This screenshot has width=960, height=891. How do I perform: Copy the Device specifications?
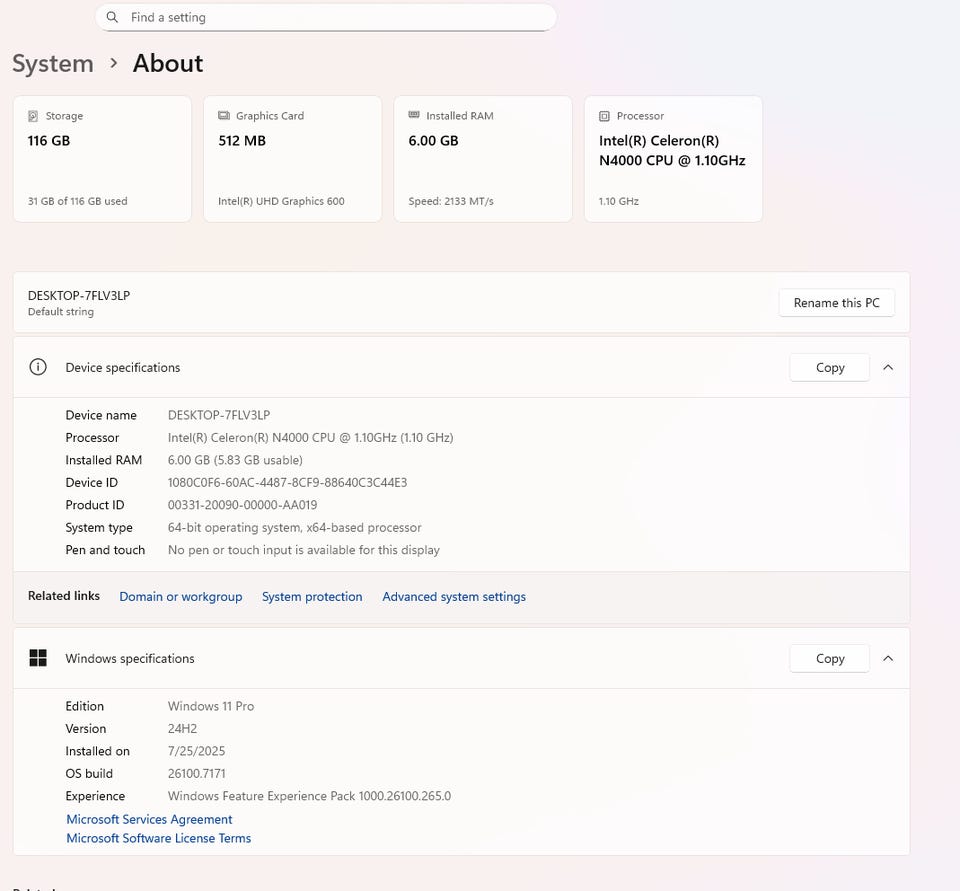[x=829, y=367]
